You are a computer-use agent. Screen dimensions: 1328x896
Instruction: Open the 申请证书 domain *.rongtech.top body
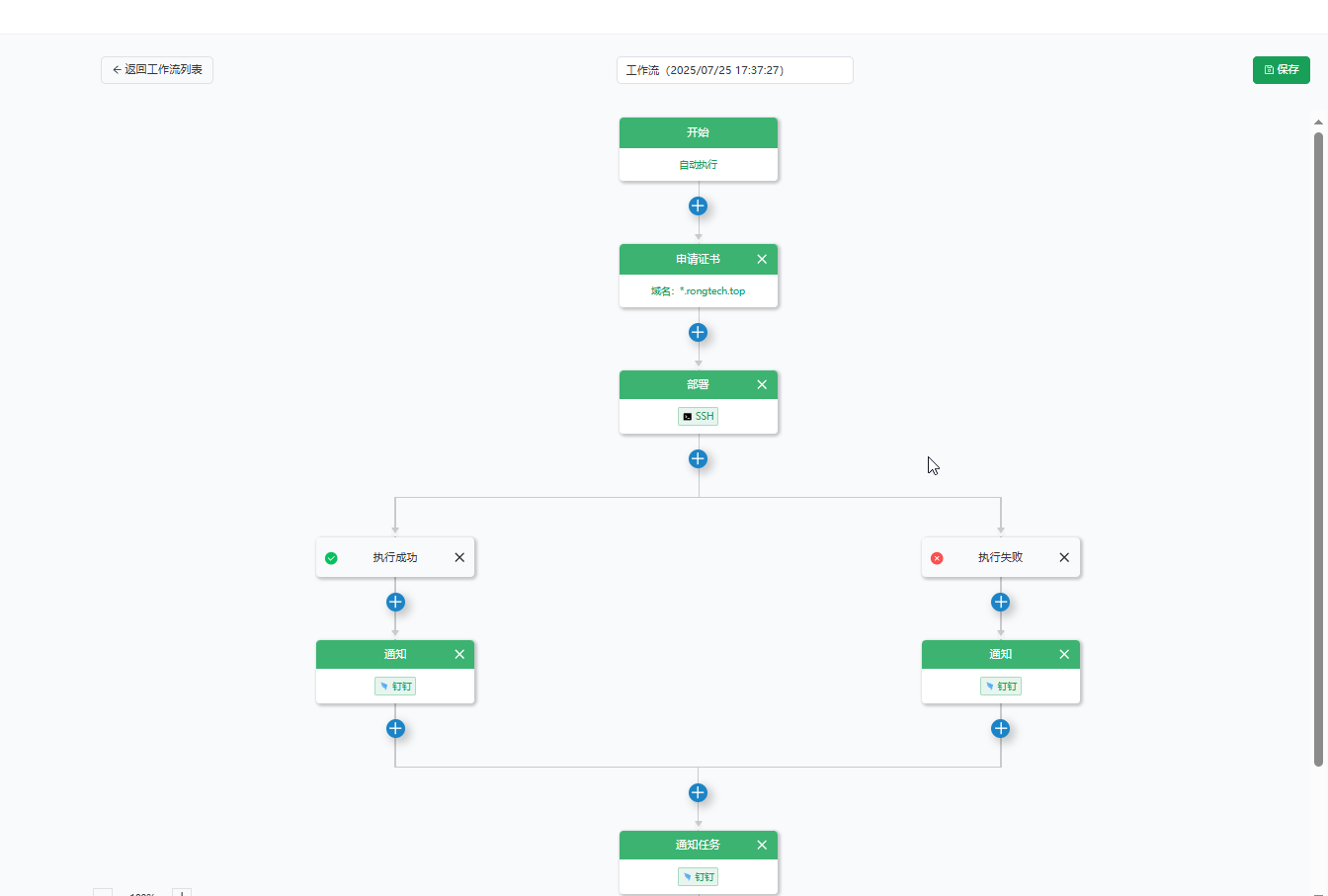698,291
